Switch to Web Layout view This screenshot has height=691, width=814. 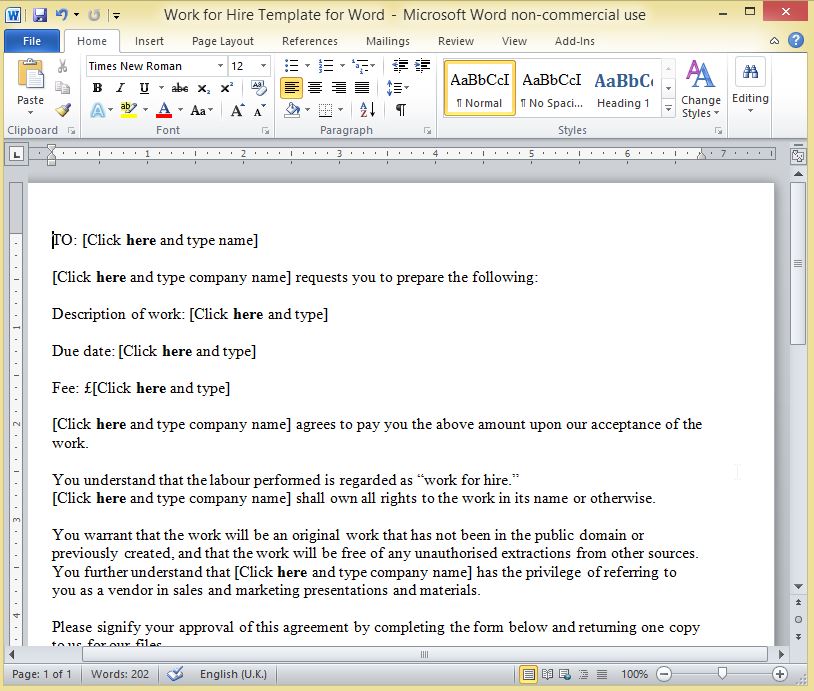(x=565, y=674)
